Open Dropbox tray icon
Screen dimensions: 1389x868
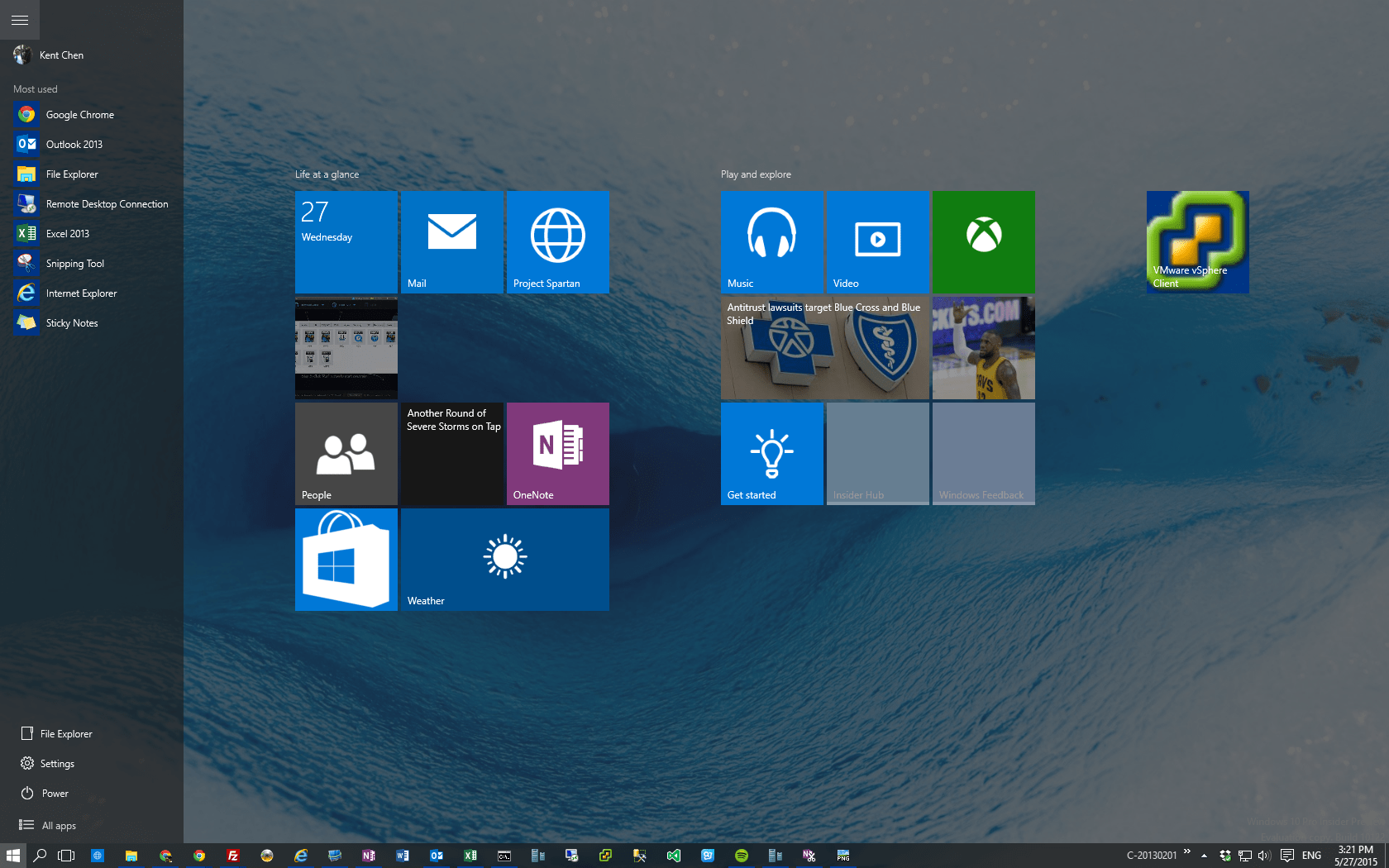pos(1225,856)
